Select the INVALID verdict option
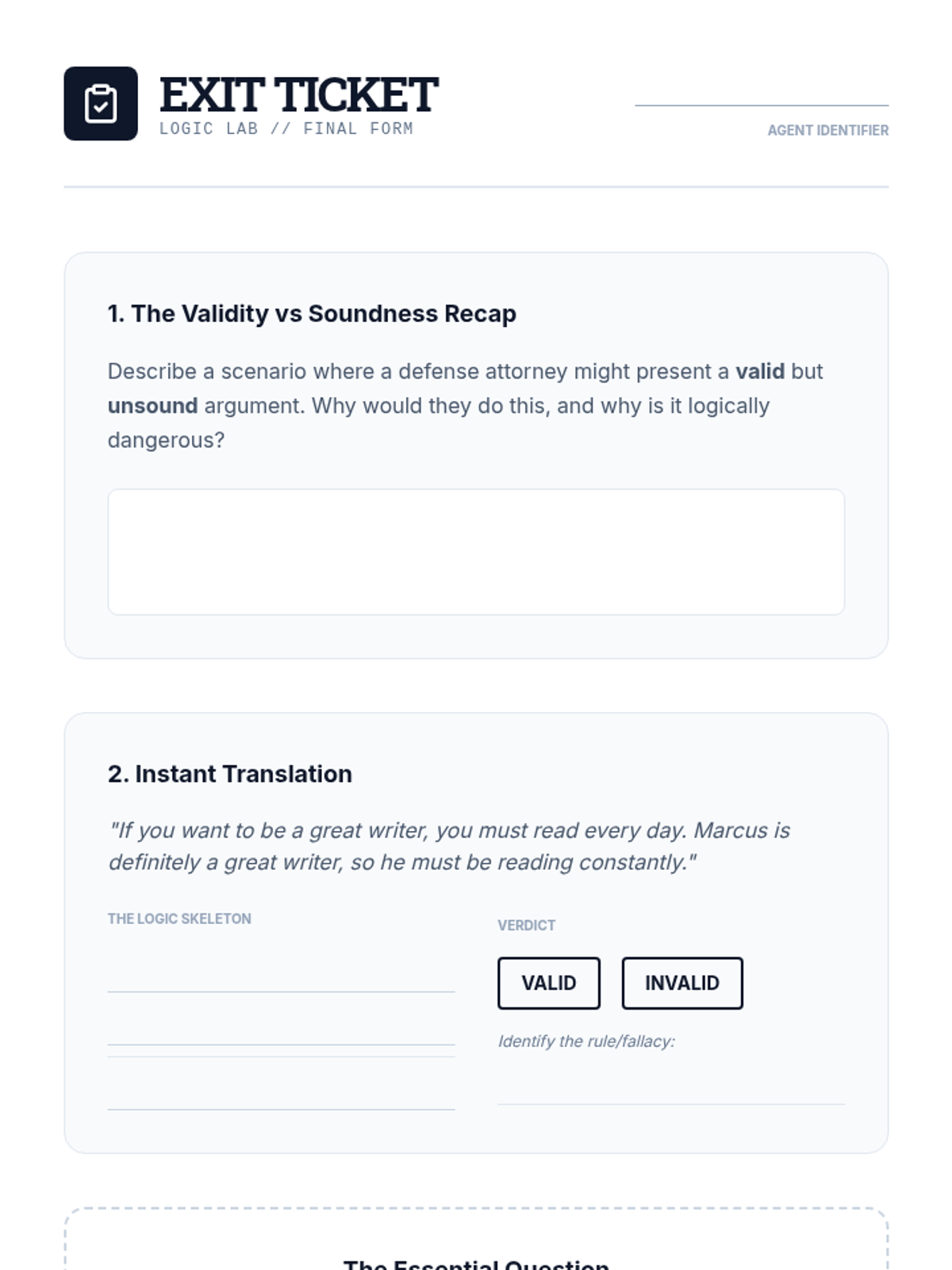Viewport: 952px width, 1270px height. [682, 983]
